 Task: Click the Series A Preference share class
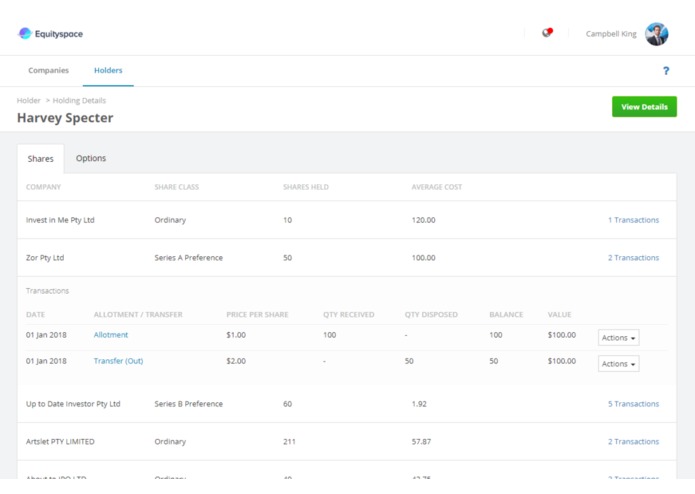coord(188,258)
